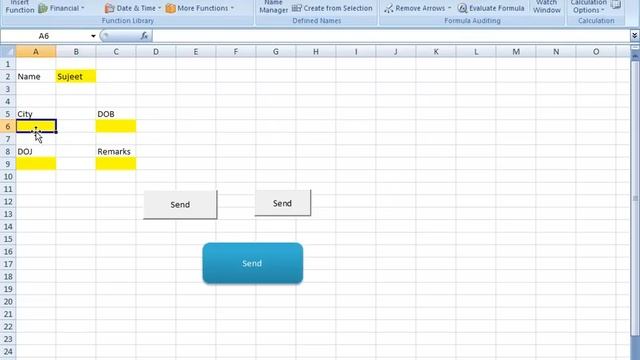Screen dimensions: 640x360
Task: Click the Date & Time icon
Action: tap(109, 8)
